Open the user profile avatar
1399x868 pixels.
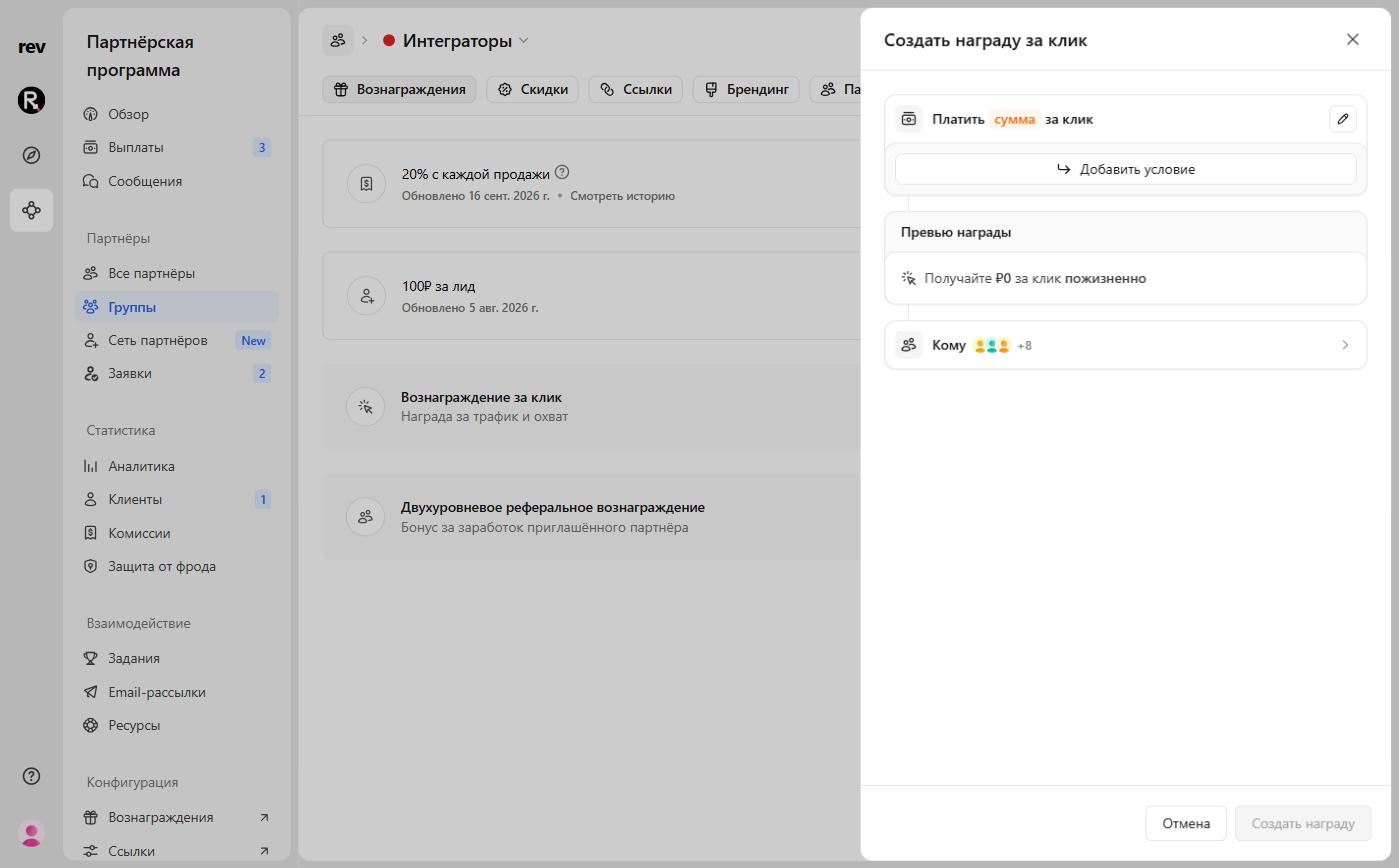pos(32,833)
